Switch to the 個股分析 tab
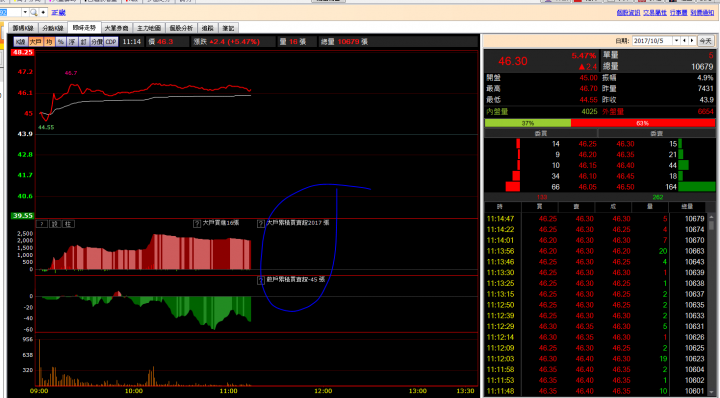Viewport: 720px width, 398px height. click(181, 28)
